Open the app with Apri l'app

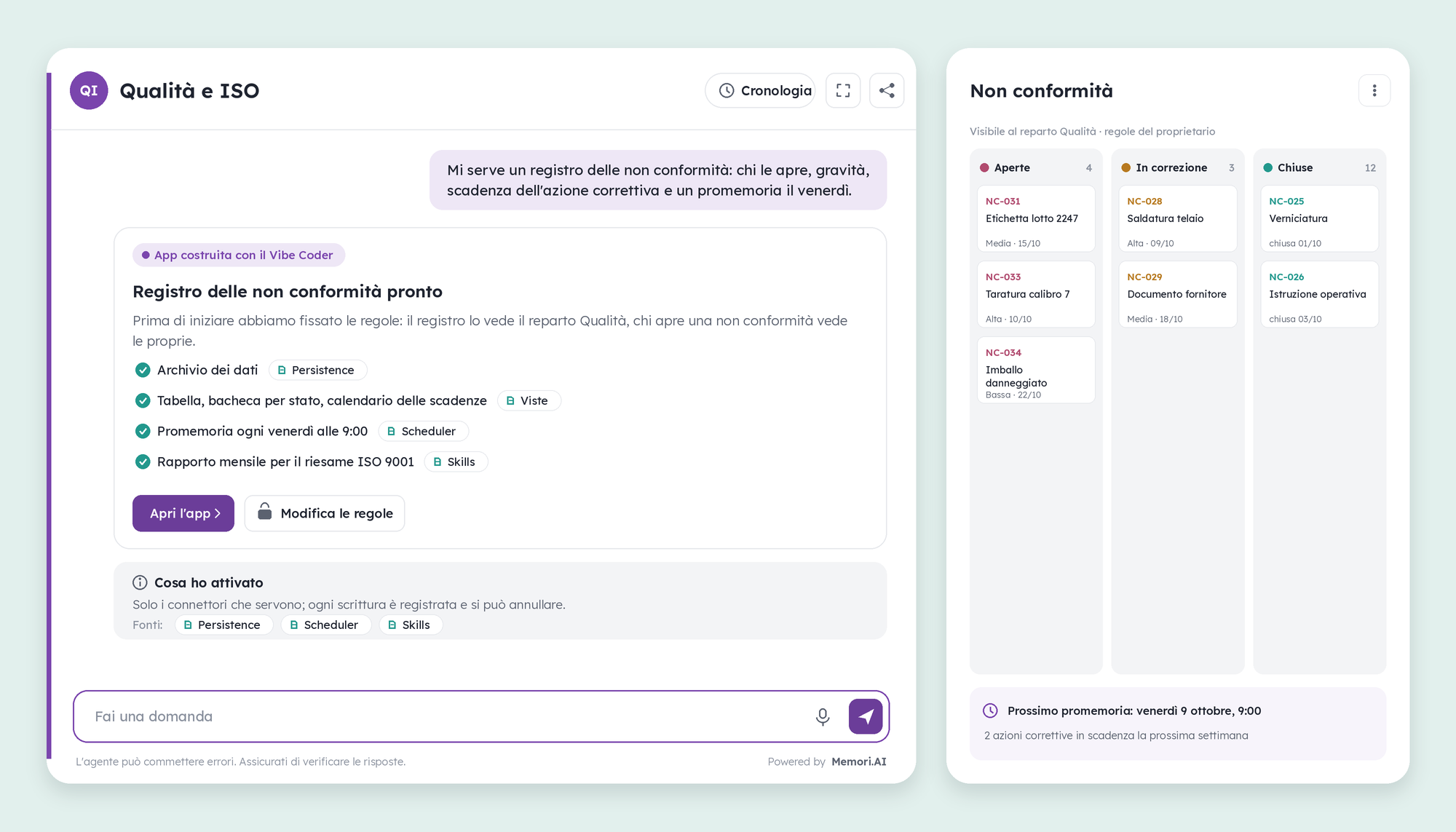pos(183,513)
